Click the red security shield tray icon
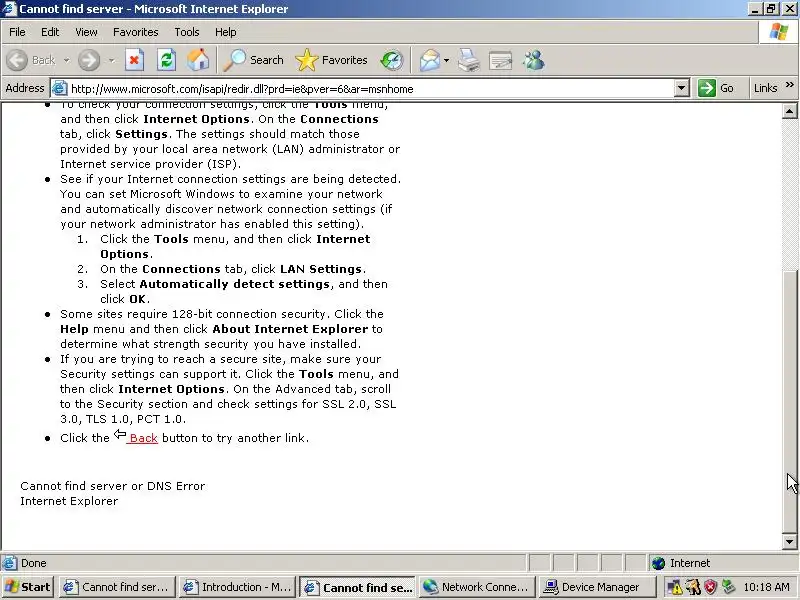The height and width of the screenshot is (600, 800). [710, 587]
